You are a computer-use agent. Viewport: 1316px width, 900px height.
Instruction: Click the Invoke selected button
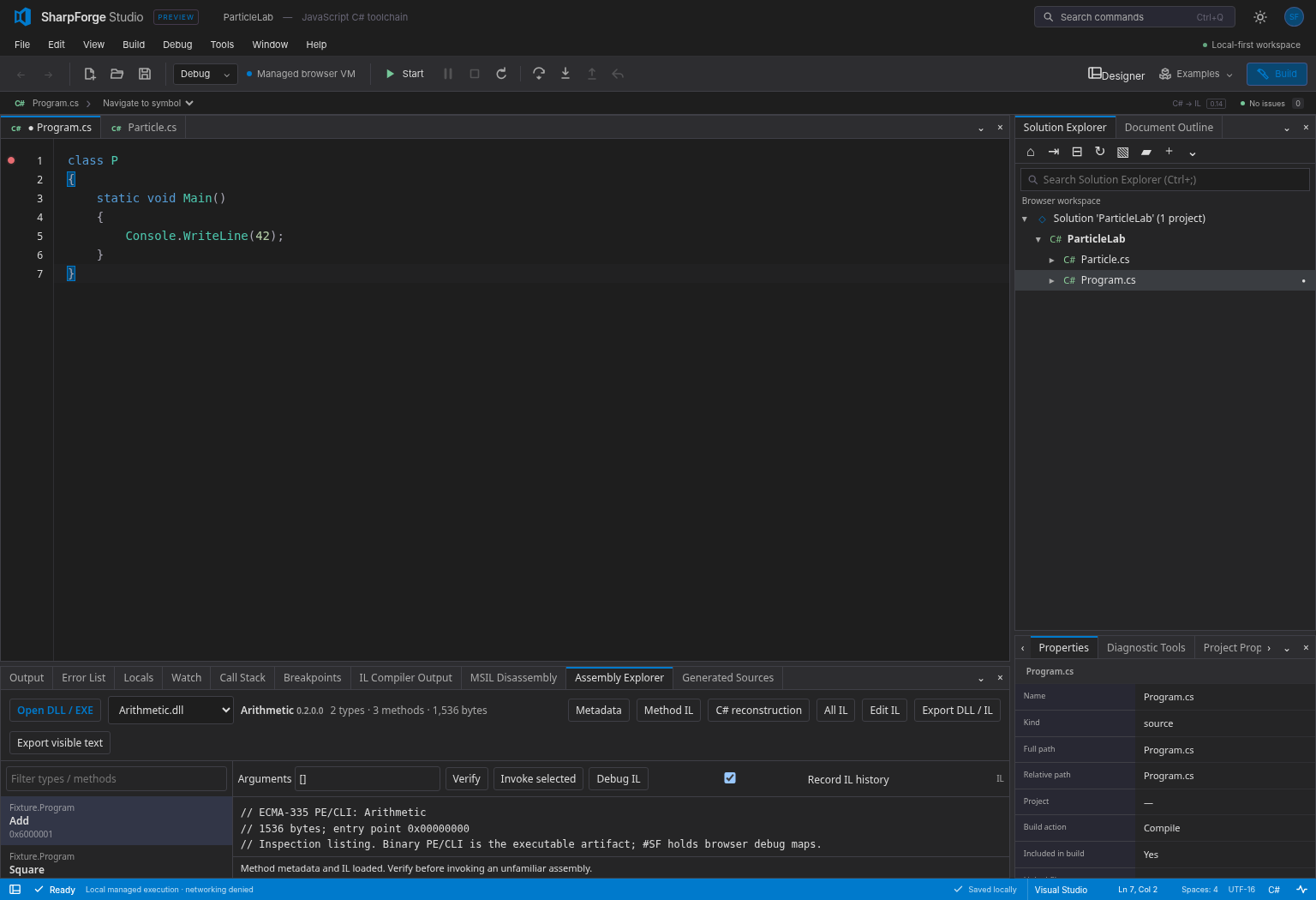pyautogui.click(x=538, y=778)
